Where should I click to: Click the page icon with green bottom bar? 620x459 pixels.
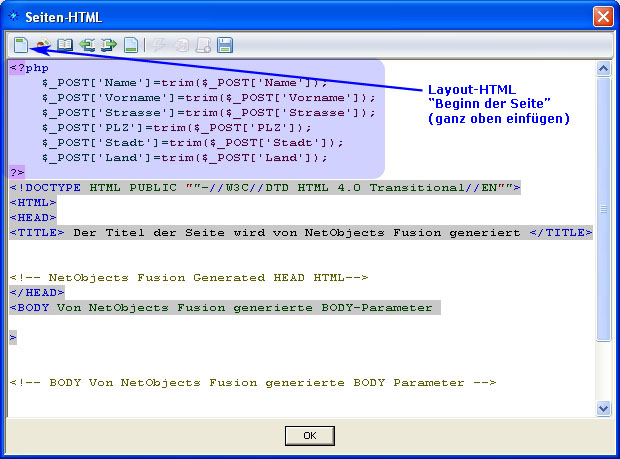tap(130, 45)
